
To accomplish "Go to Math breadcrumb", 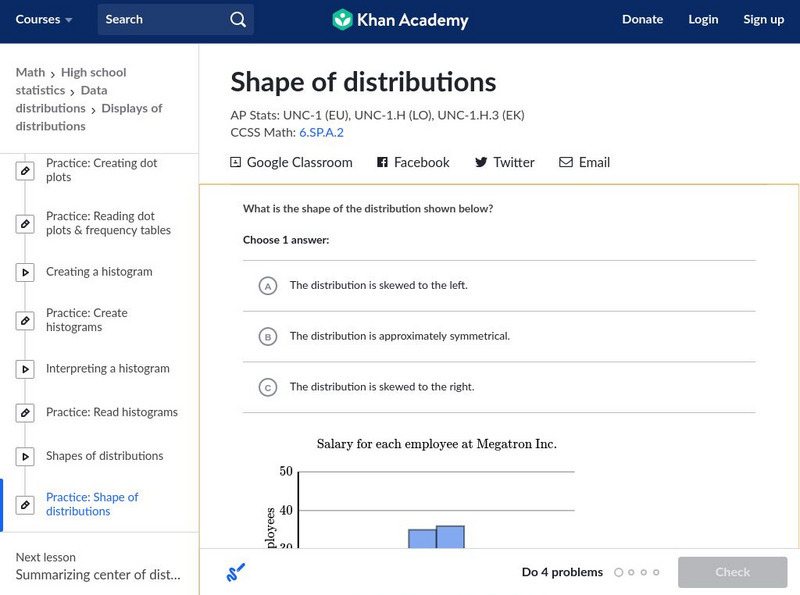I will (30, 72).
